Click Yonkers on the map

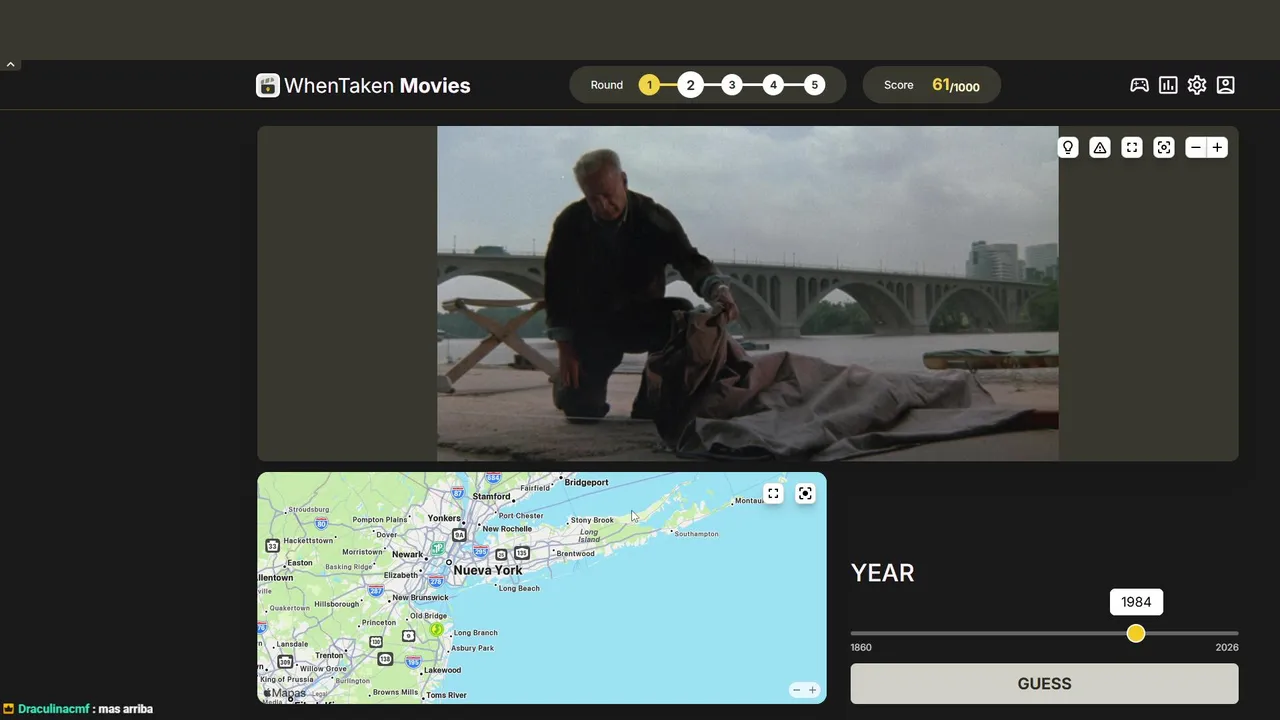(444, 518)
